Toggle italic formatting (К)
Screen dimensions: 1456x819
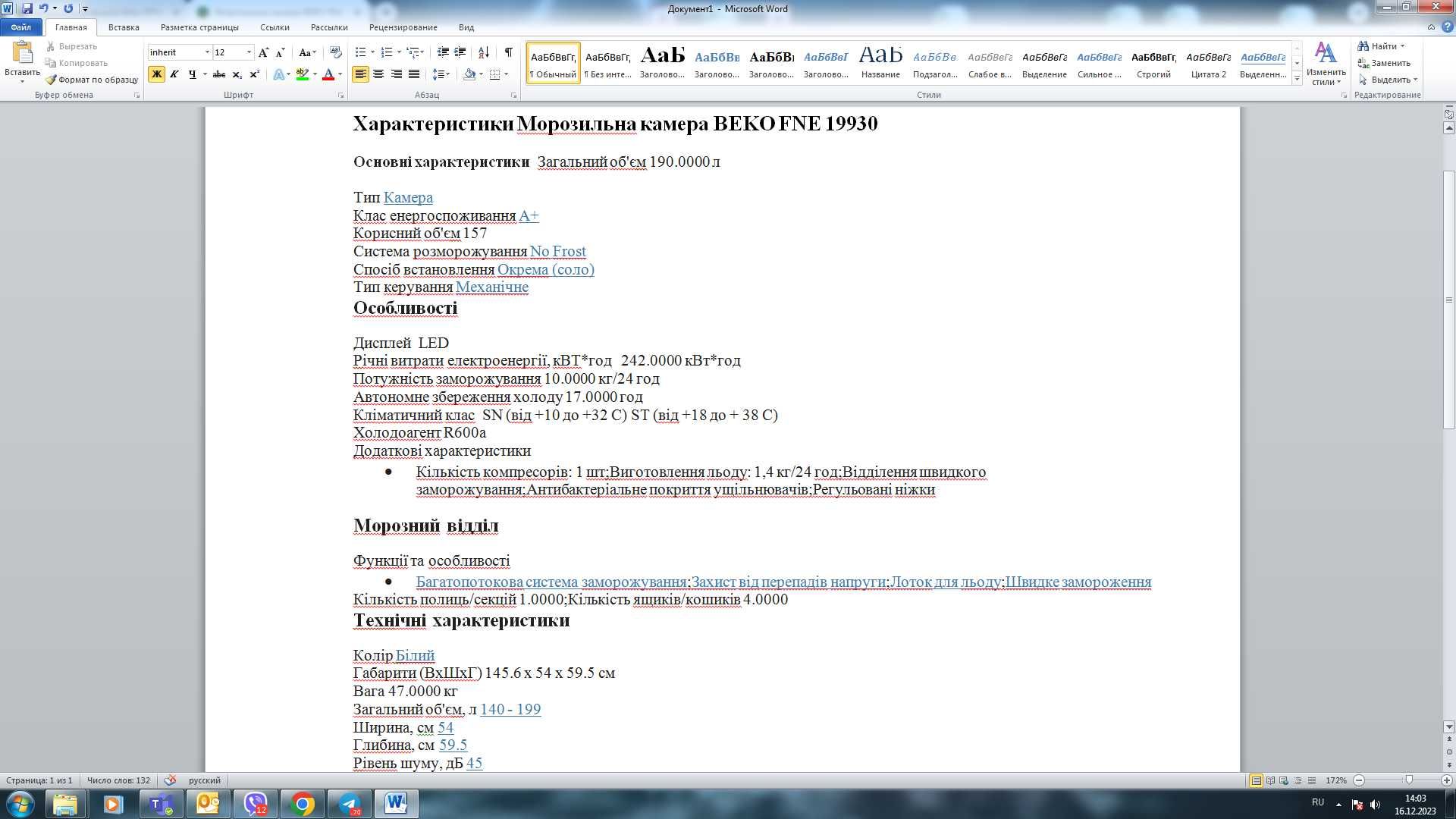click(174, 74)
